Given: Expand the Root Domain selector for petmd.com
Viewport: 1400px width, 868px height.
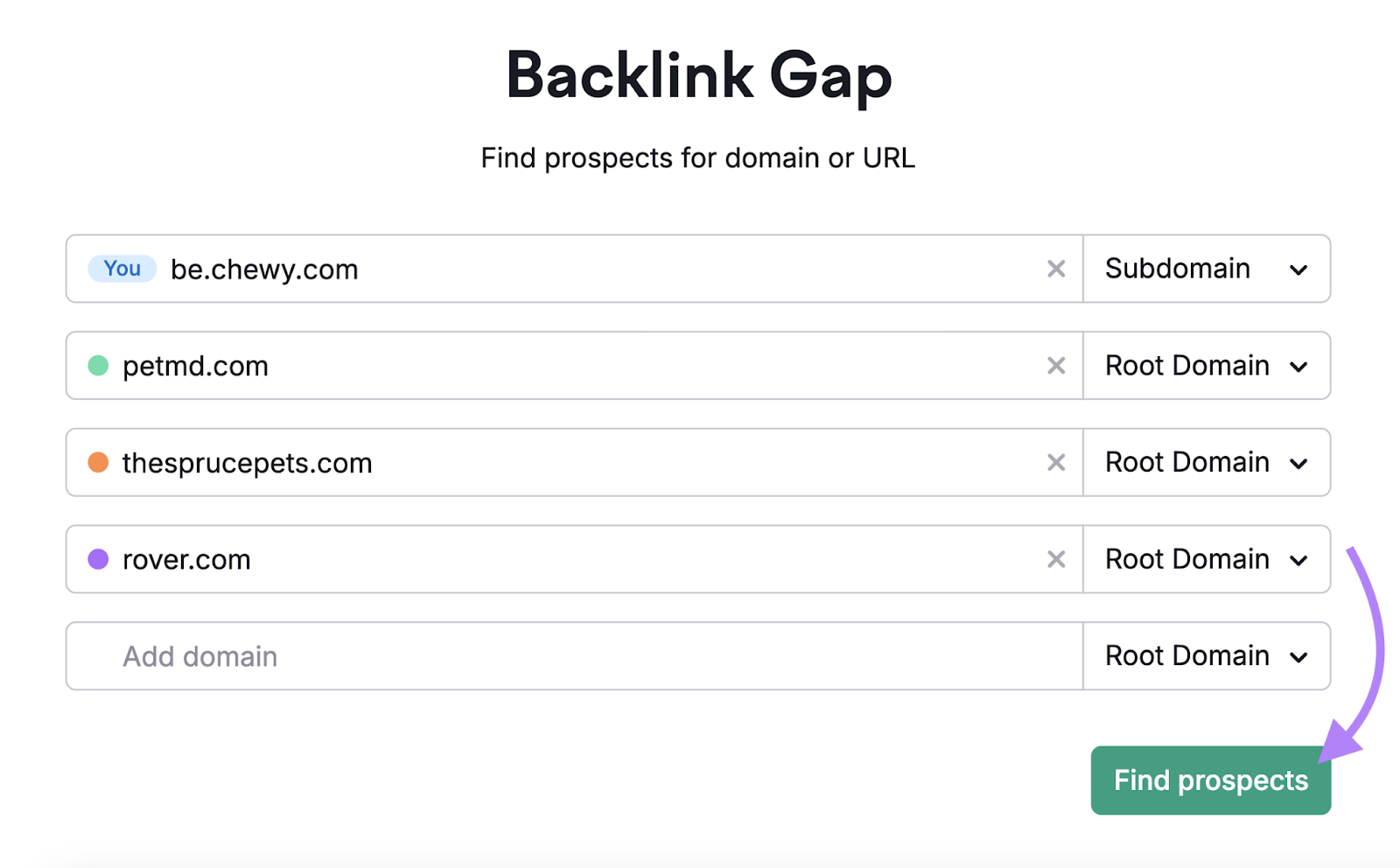Looking at the screenshot, I should [1207, 366].
